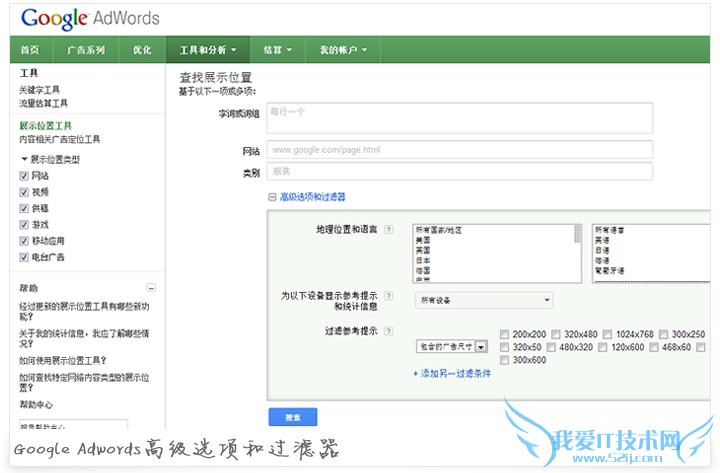Toggle the 电台广告 checkbox
The width and height of the screenshot is (720, 473).
[x=24, y=257]
